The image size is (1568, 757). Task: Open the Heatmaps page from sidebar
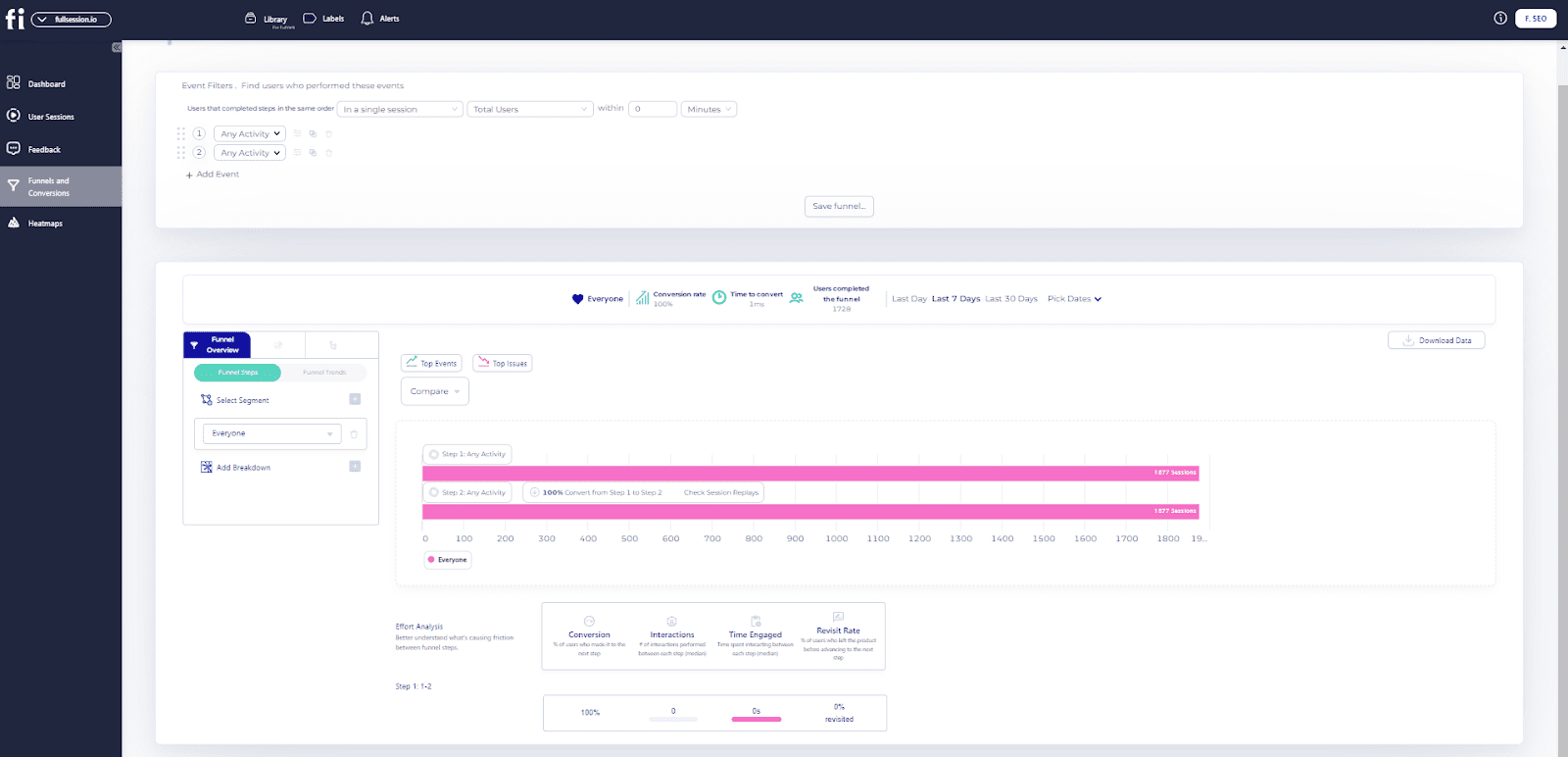click(44, 224)
